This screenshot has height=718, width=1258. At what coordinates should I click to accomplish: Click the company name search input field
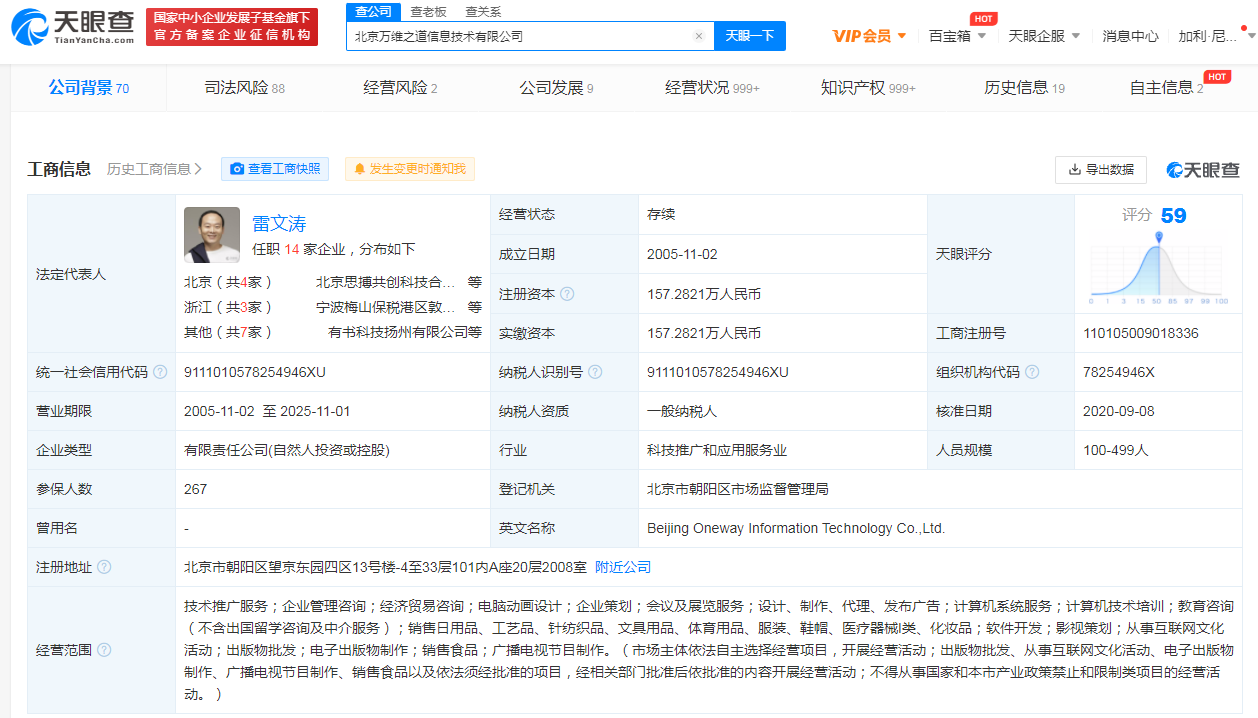520,36
